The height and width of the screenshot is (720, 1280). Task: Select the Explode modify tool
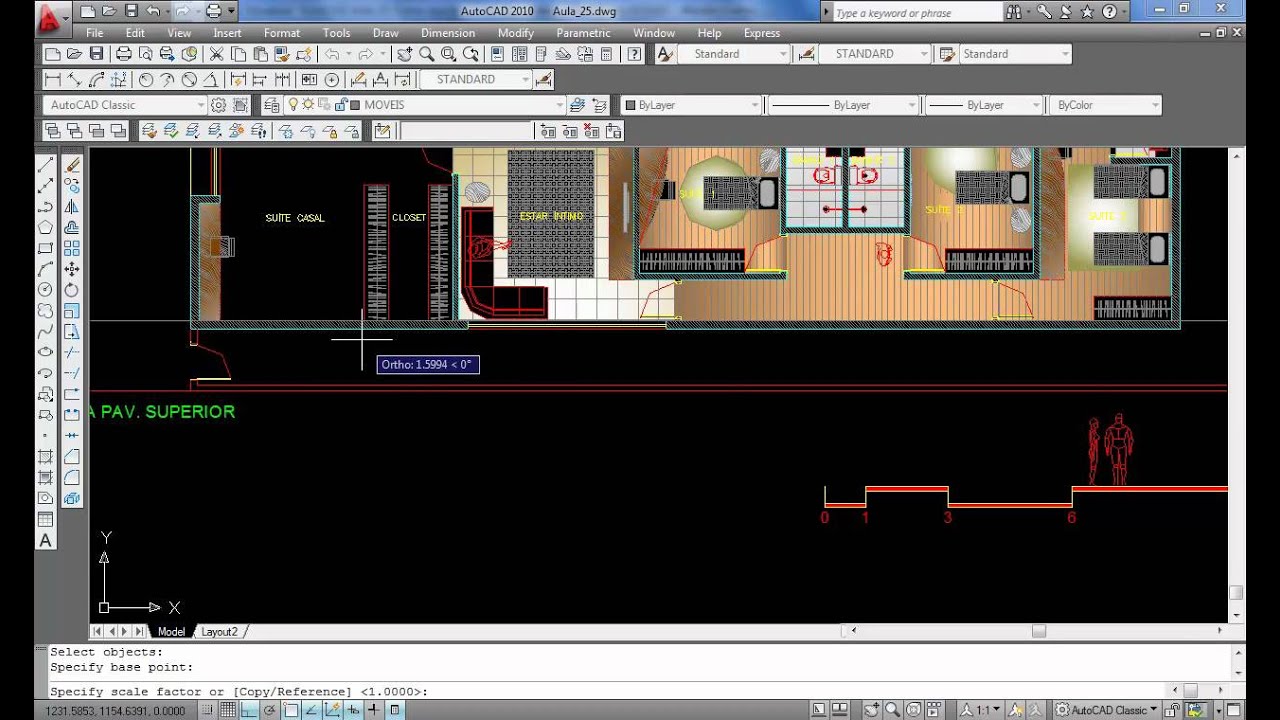pyautogui.click(x=72, y=499)
